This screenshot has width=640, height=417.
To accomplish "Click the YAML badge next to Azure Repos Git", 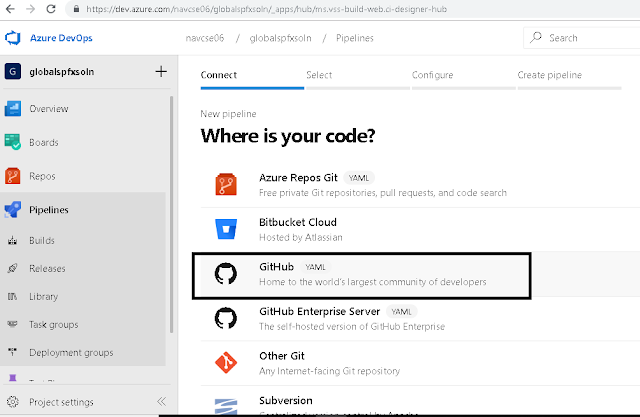I will 359,178.
